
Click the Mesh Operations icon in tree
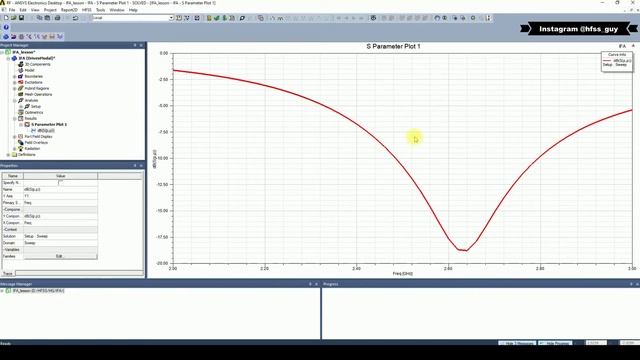[x=20, y=94]
